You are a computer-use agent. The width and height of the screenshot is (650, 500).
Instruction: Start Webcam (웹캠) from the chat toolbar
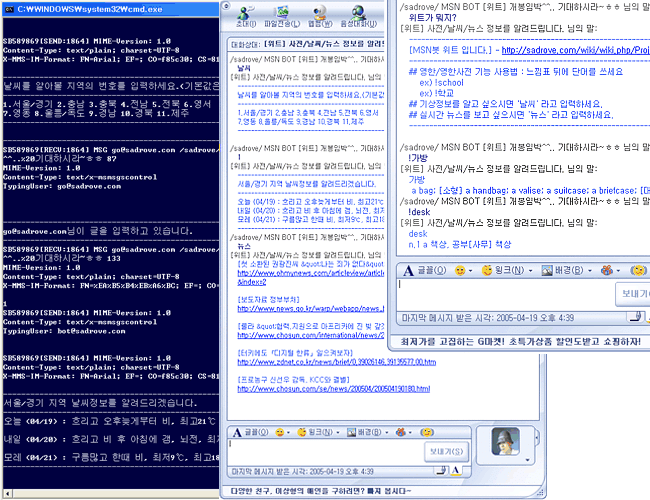point(320,17)
